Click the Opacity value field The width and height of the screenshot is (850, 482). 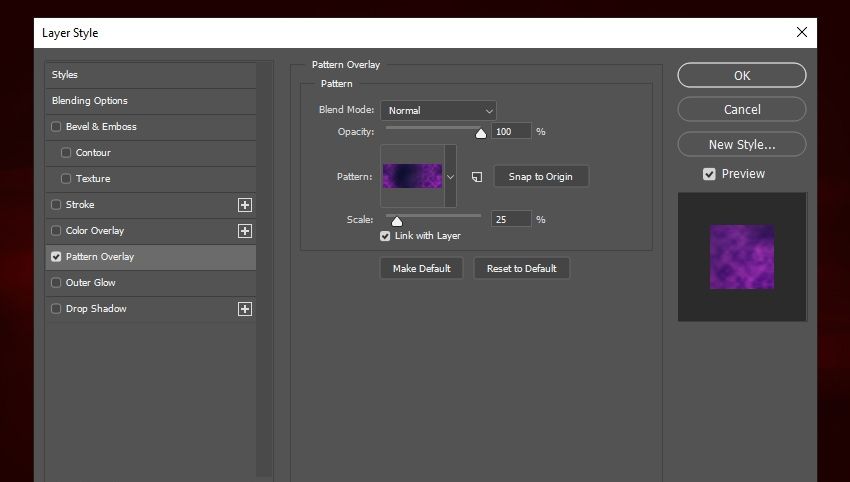511,132
